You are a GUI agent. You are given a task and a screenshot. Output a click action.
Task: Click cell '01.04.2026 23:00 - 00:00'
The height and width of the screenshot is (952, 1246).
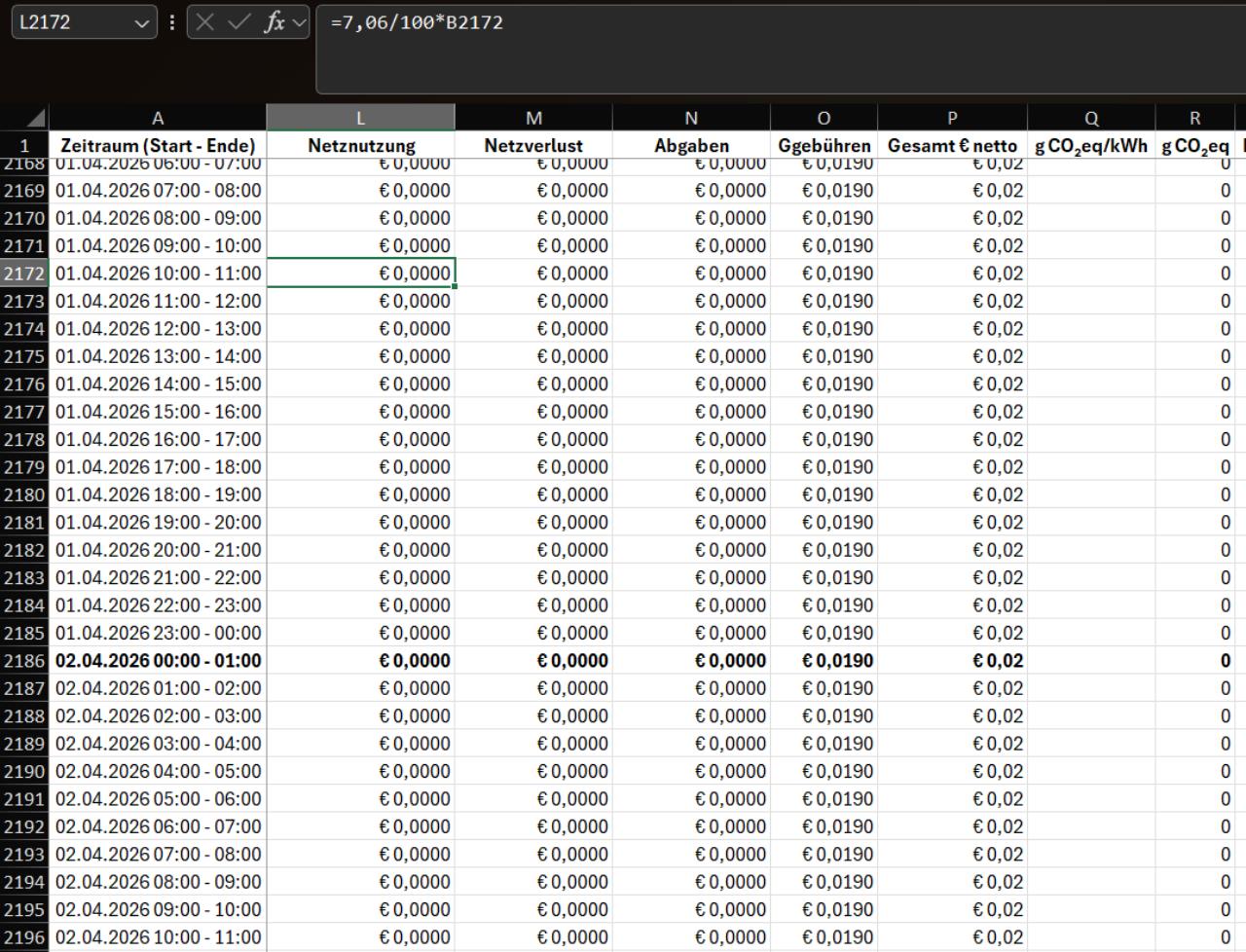(x=158, y=633)
